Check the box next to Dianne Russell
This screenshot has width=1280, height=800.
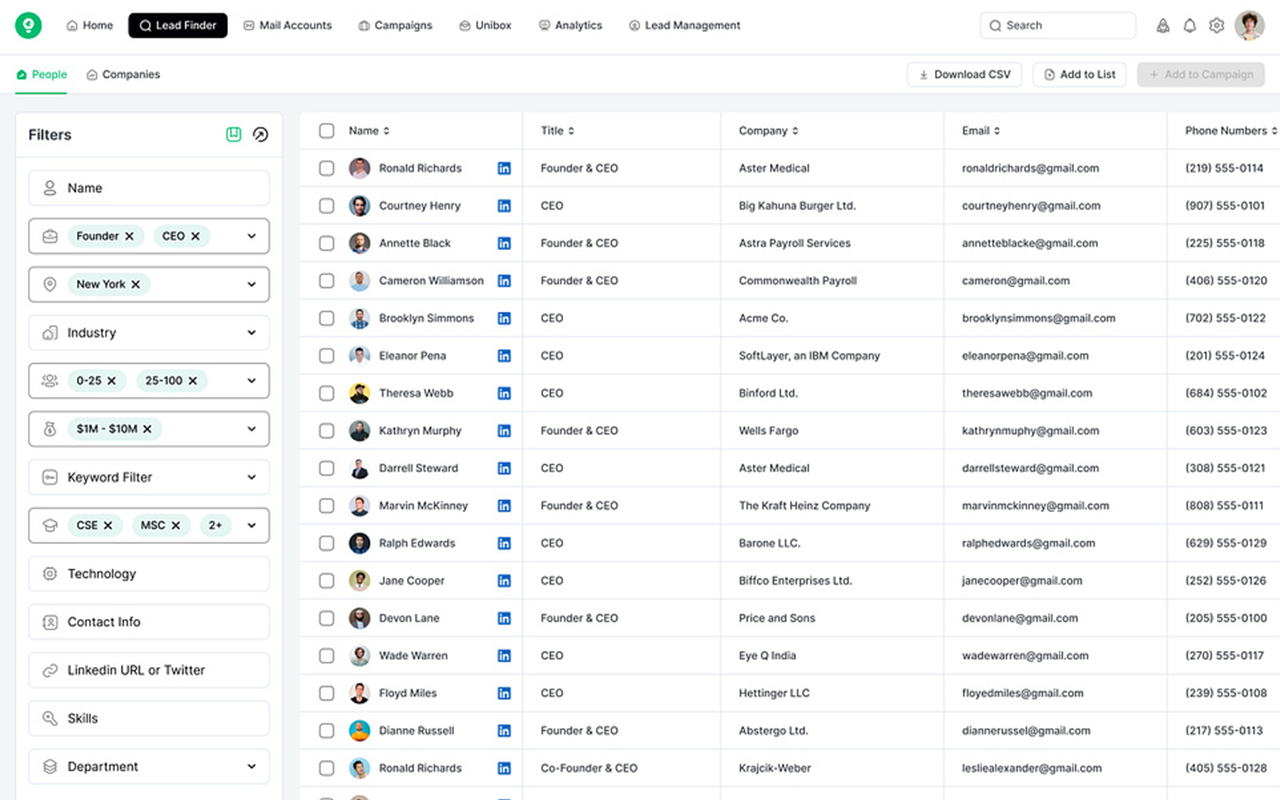coord(326,730)
